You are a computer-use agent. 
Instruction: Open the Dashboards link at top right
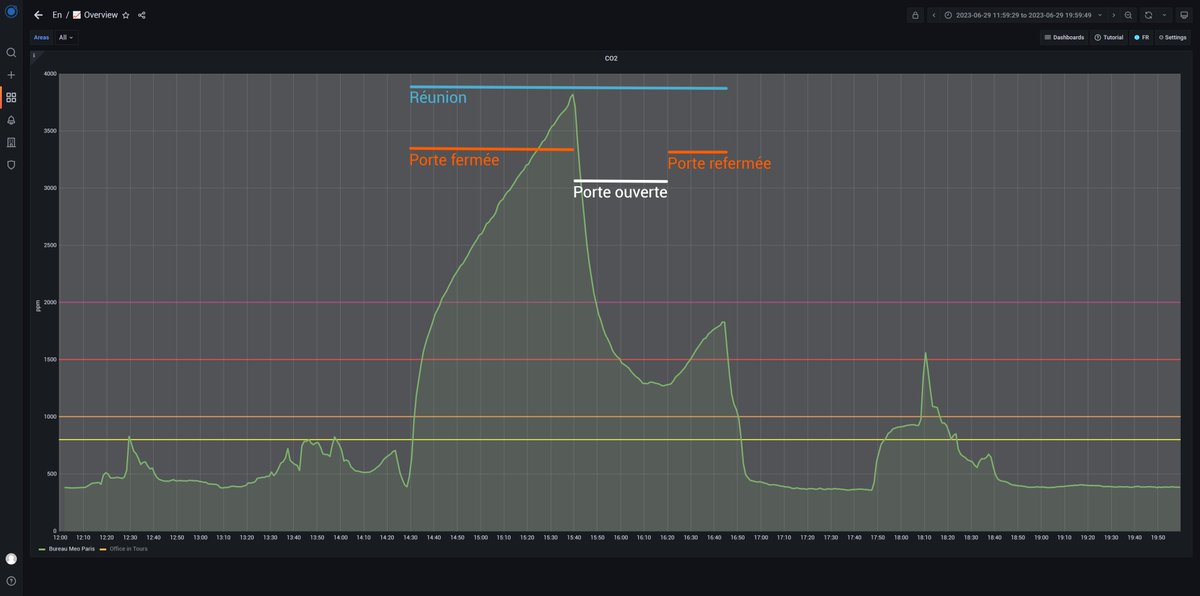(x=1064, y=37)
